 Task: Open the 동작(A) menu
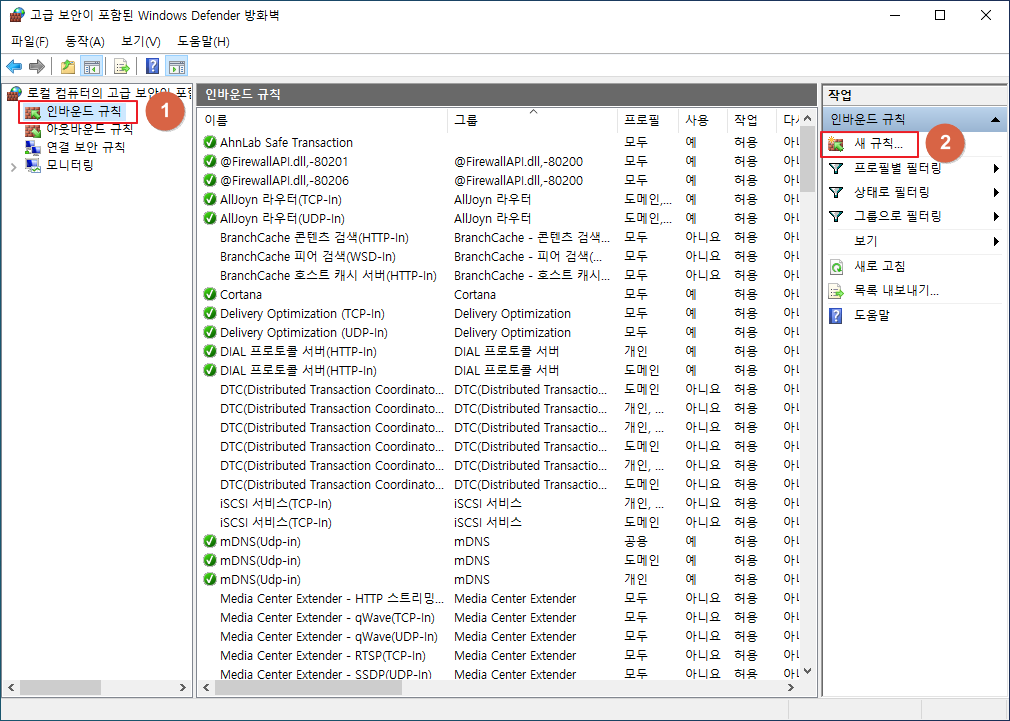(x=84, y=41)
